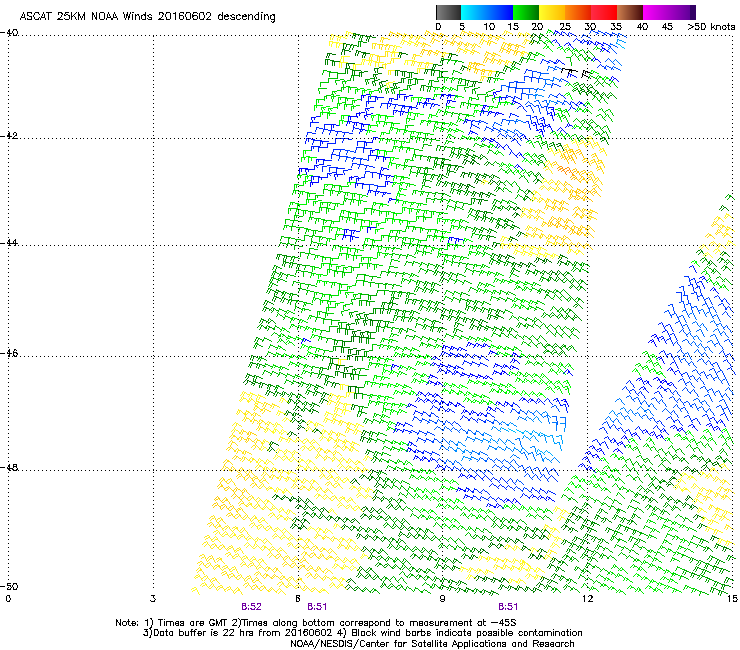Click the '25' label under the color scale
Image resolution: width=740 pixels, height=650 pixels.
565,27
